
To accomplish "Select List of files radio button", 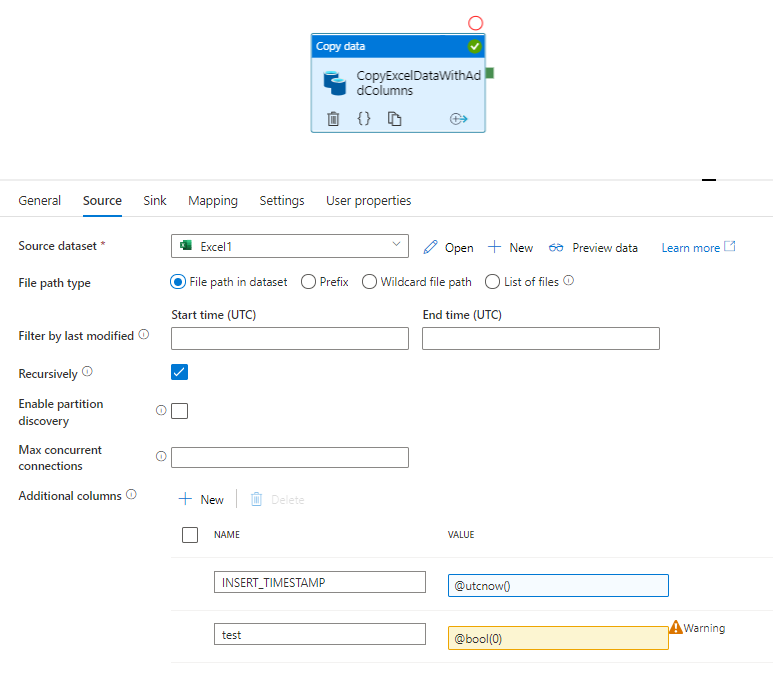I will point(492,282).
